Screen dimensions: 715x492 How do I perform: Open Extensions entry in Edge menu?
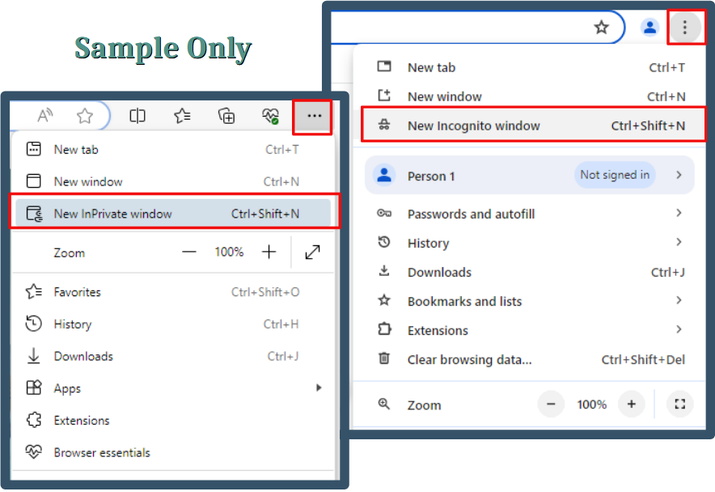173,420
